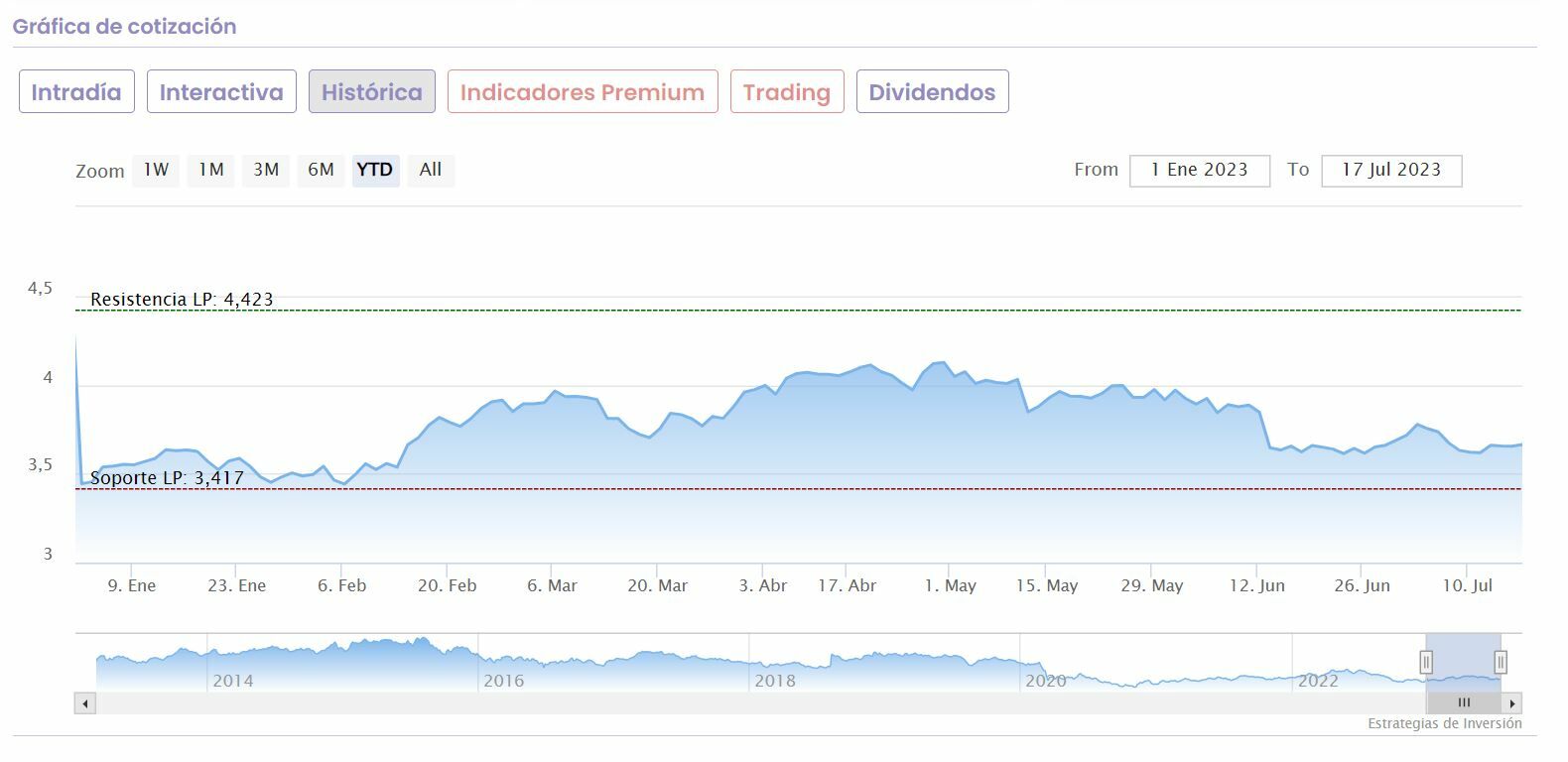The image size is (1568, 762).
Task: Click the navigator scroll left arrow
Action: (85, 703)
